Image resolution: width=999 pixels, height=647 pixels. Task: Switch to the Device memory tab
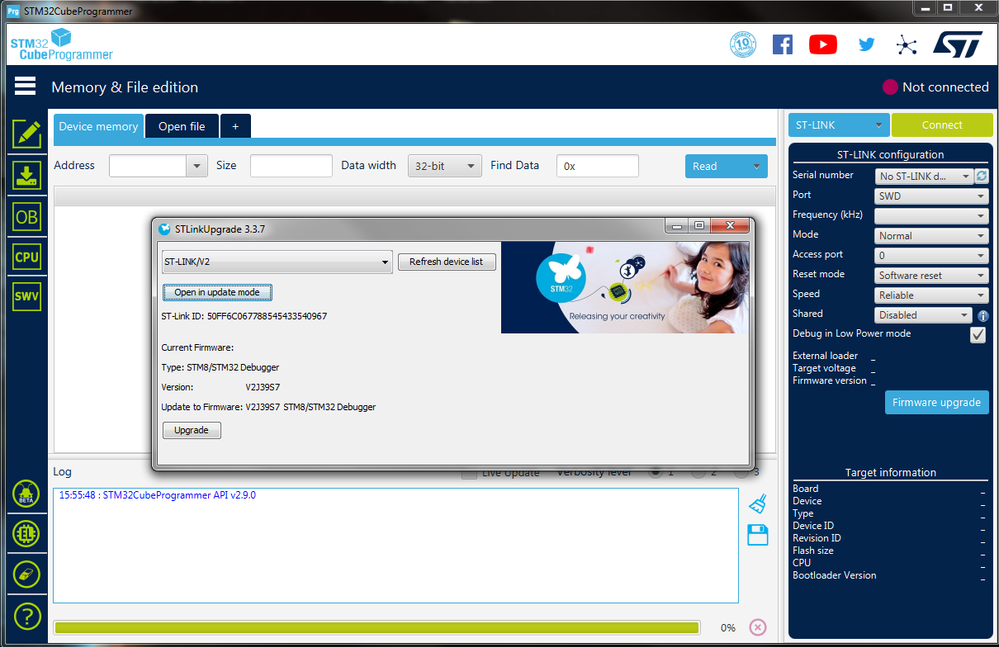98,126
